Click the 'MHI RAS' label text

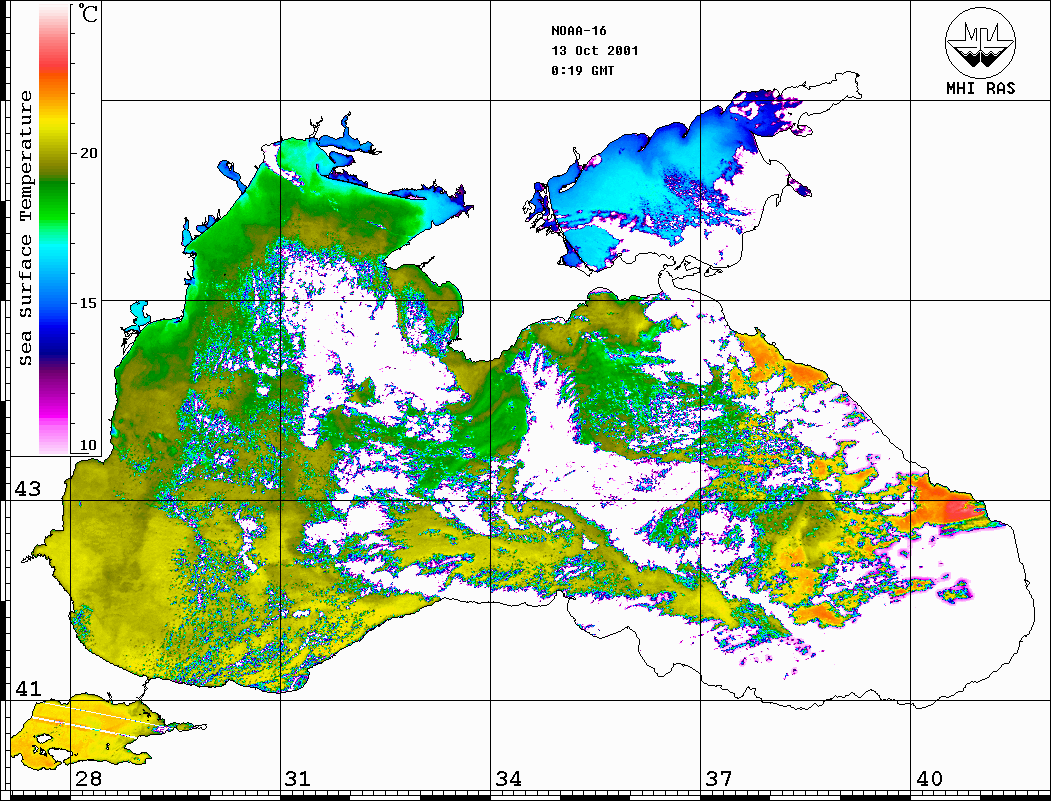pyautogui.click(x=980, y=88)
